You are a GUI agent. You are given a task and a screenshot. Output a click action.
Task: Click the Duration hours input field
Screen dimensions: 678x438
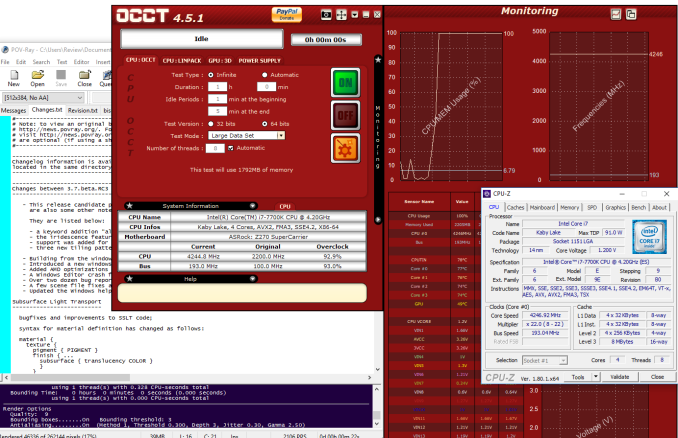click(x=217, y=87)
